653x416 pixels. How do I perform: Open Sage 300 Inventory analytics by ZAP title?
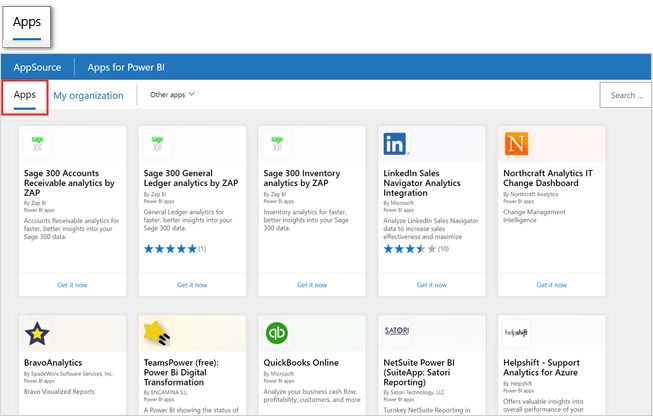click(302, 178)
